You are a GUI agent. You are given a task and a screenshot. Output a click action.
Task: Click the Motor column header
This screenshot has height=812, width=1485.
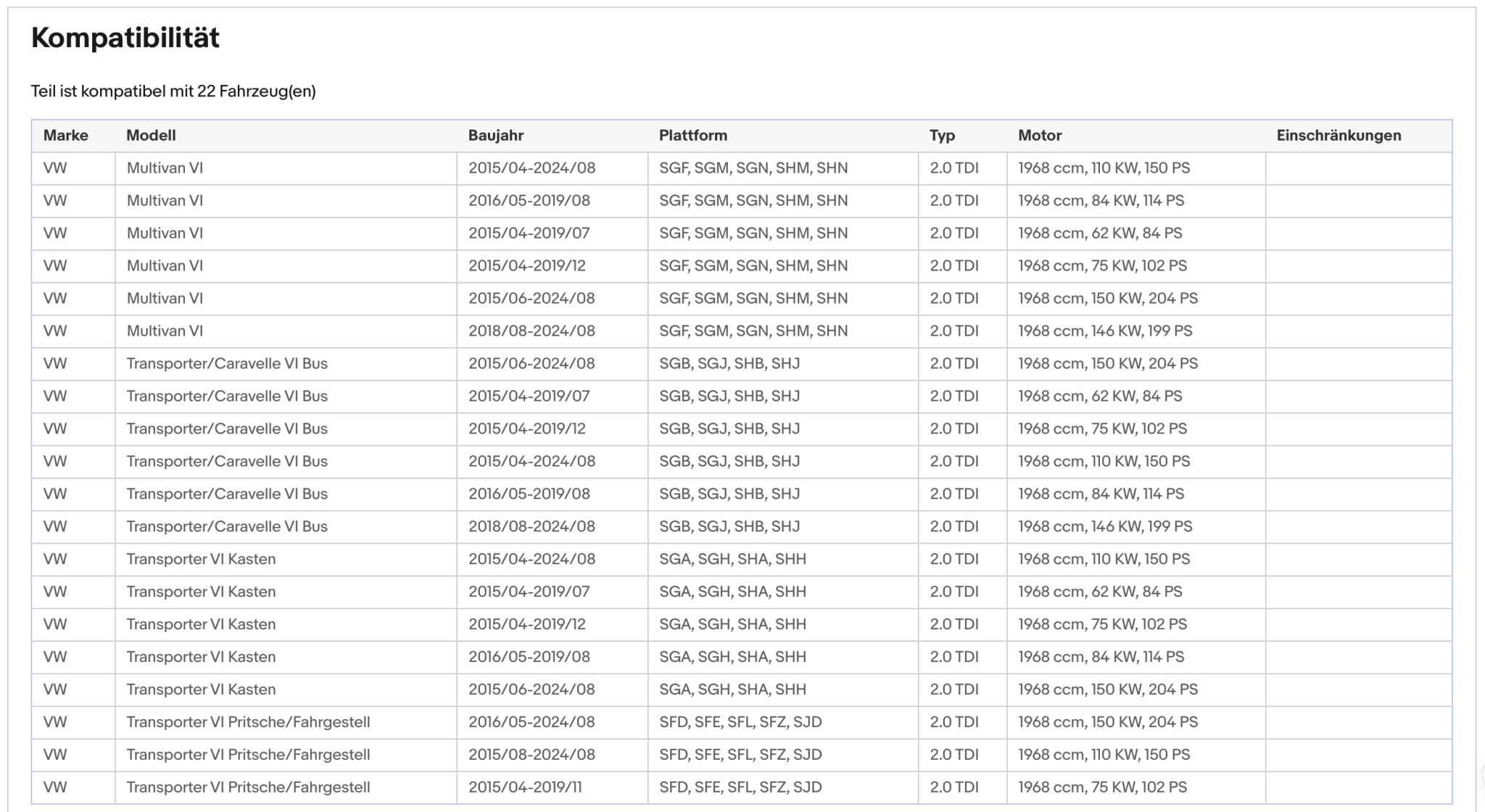click(1040, 136)
